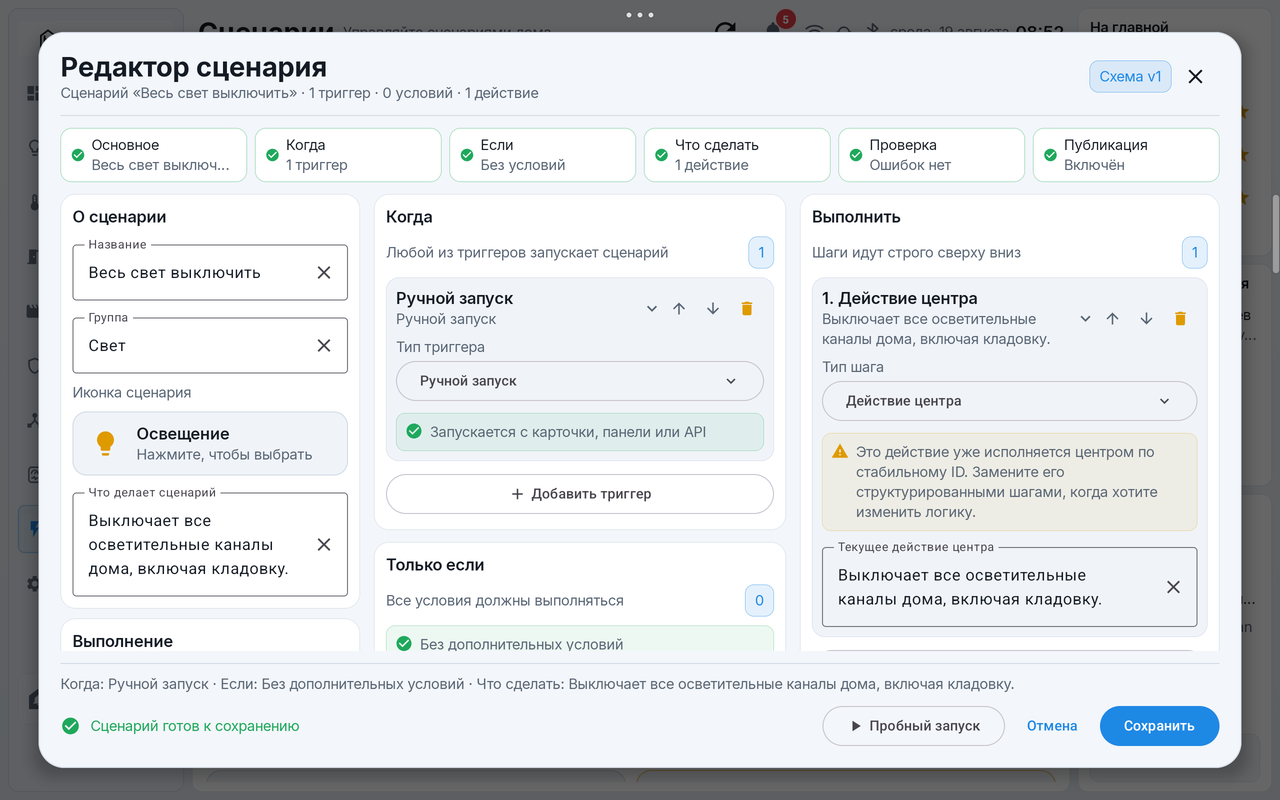
Task: Open the Тип шага dropdown
Action: [1009, 401]
